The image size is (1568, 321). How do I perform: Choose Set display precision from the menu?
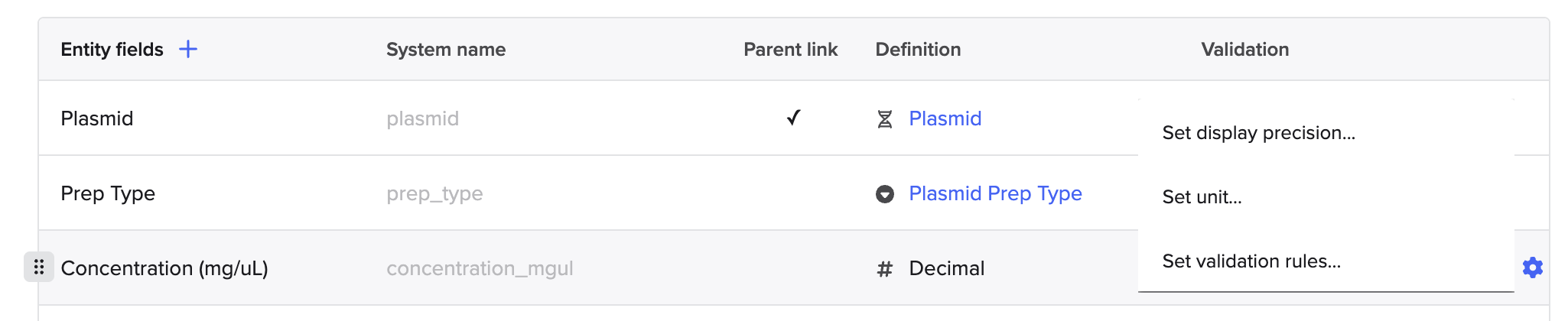(x=1258, y=133)
